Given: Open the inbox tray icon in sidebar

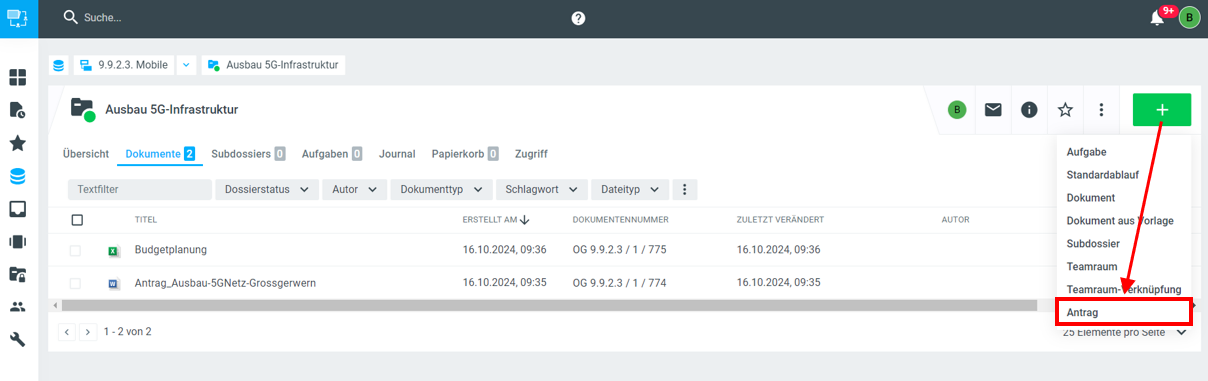Looking at the screenshot, I should click(17, 209).
